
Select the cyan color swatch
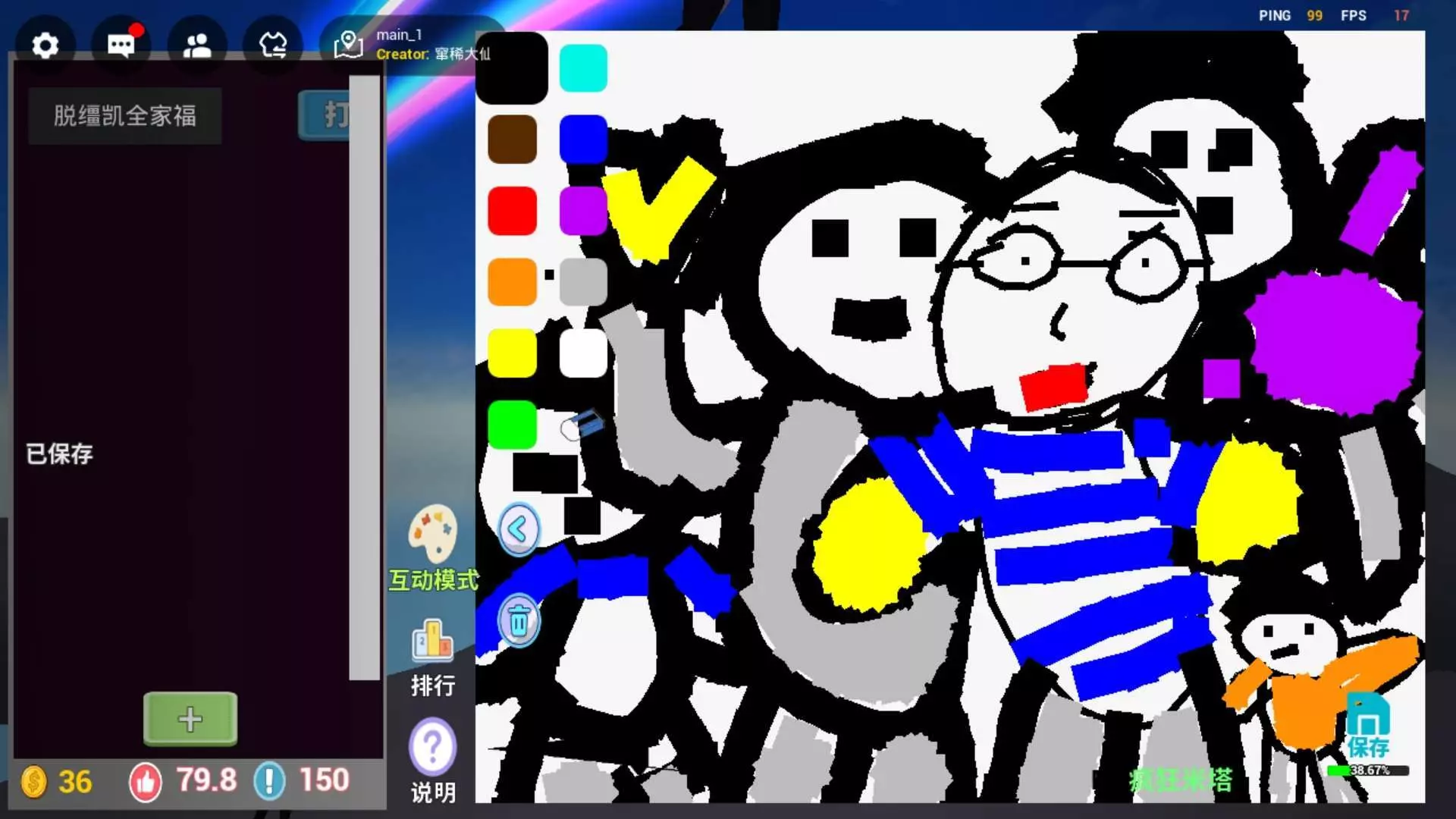tap(583, 68)
